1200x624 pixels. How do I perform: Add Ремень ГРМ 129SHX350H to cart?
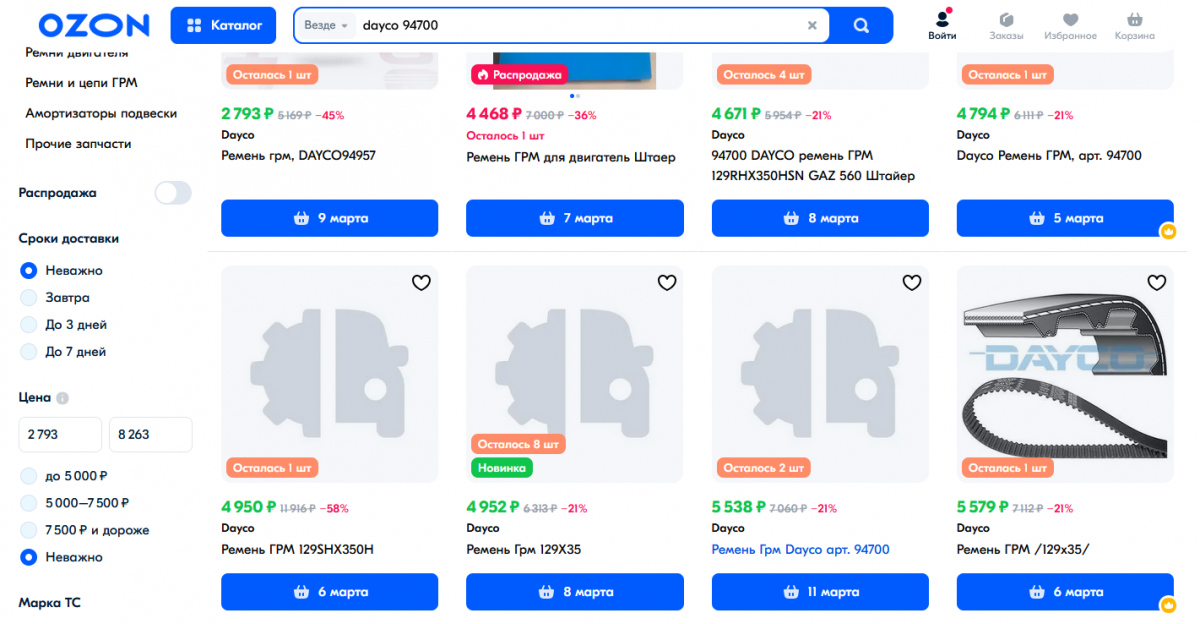(x=329, y=592)
